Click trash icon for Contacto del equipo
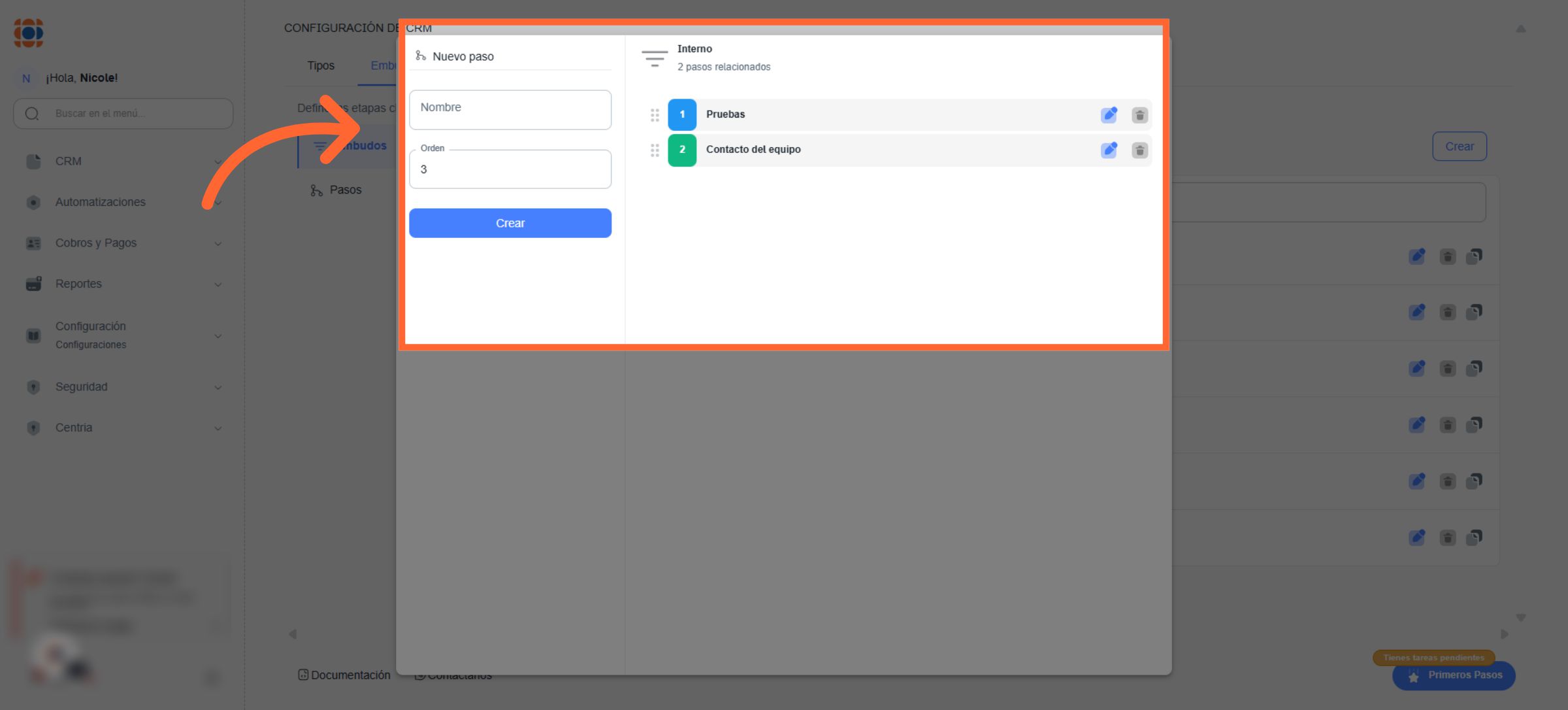The image size is (1568, 710). 1139,150
